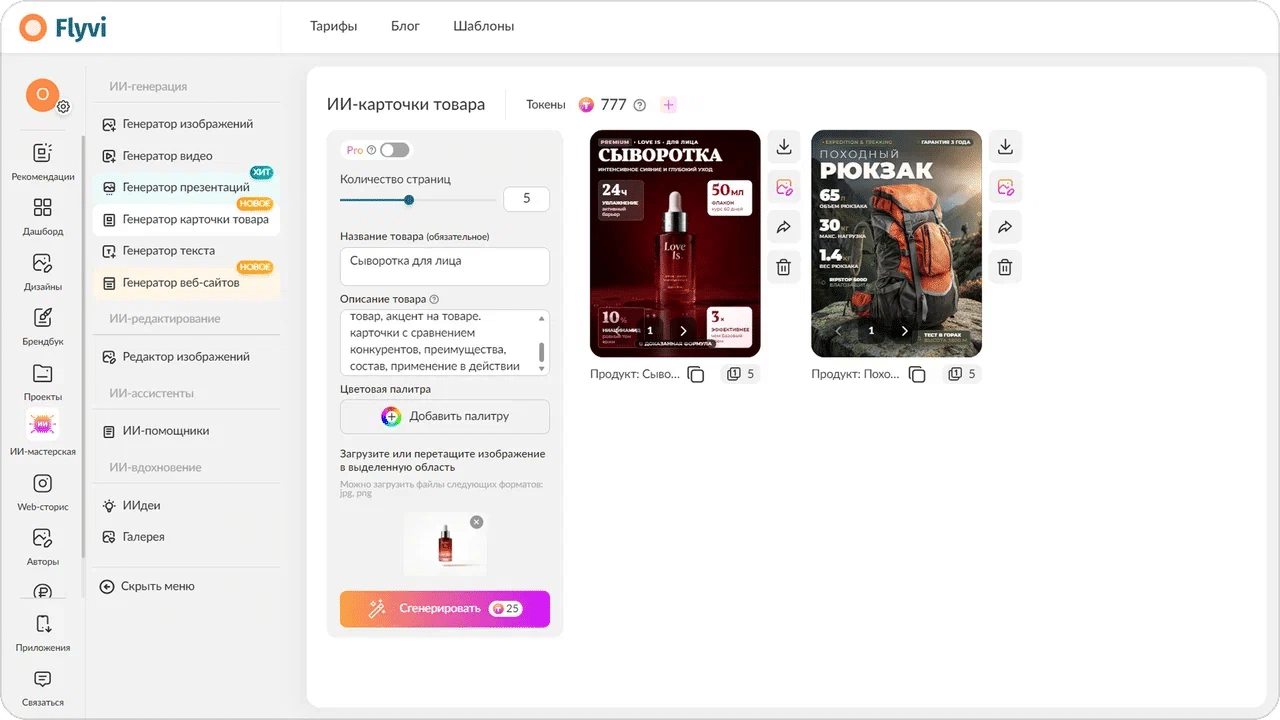The width and height of the screenshot is (1280, 720).
Task: Click the Сгенерировать button
Action: (x=445, y=609)
